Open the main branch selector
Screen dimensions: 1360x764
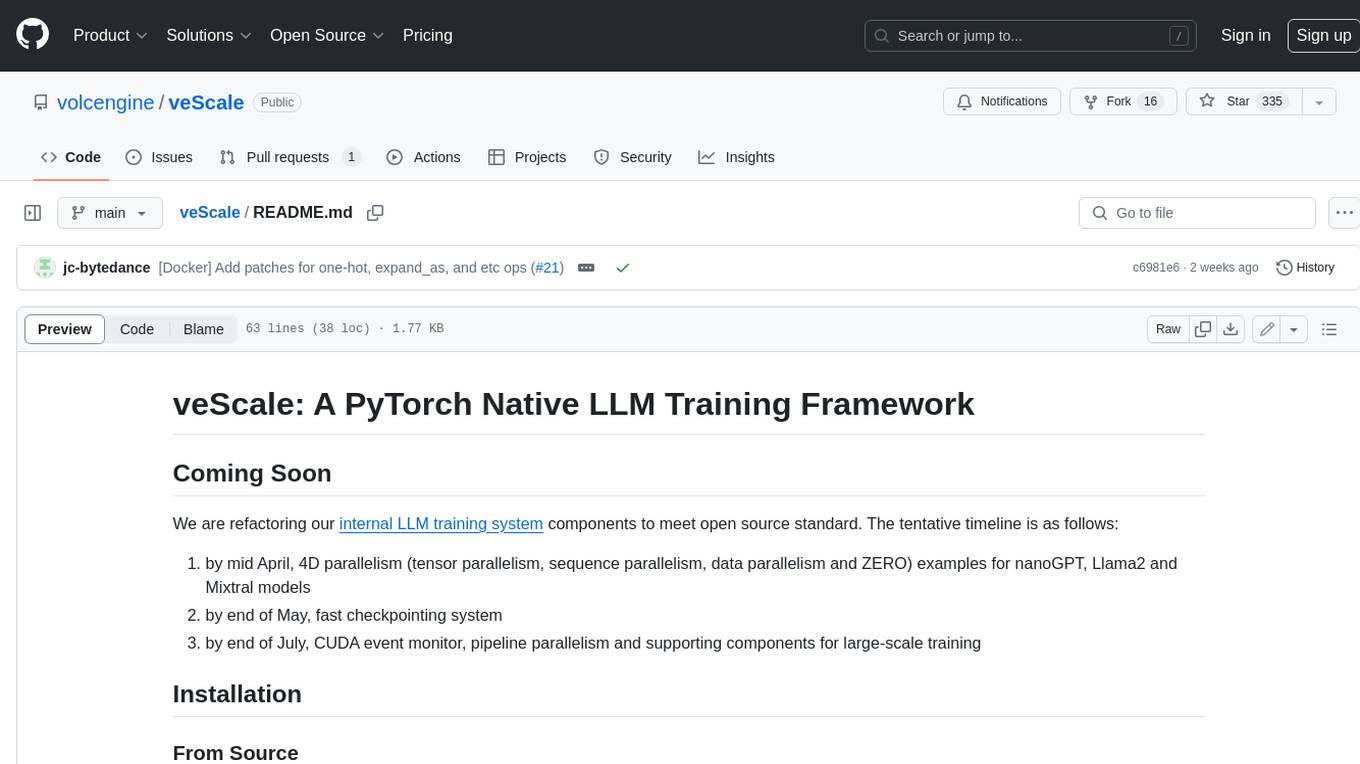click(109, 213)
